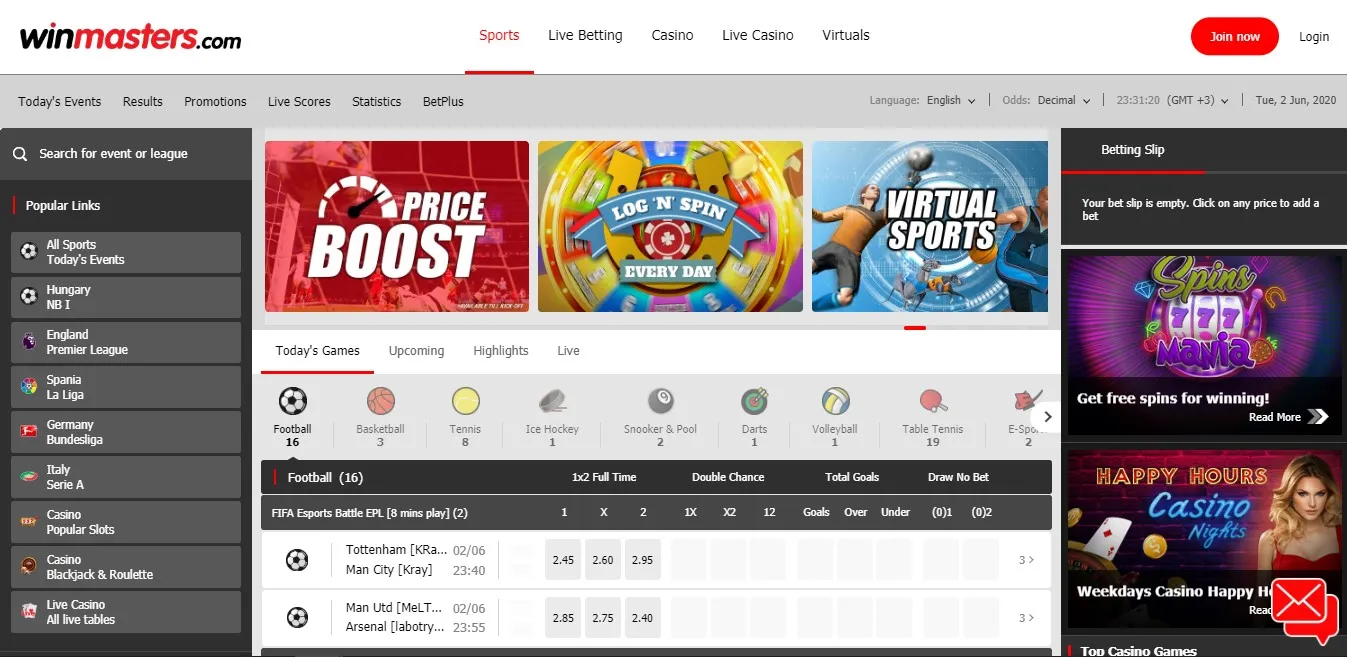
Task: Open the Casino main tab
Action: [672, 35]
